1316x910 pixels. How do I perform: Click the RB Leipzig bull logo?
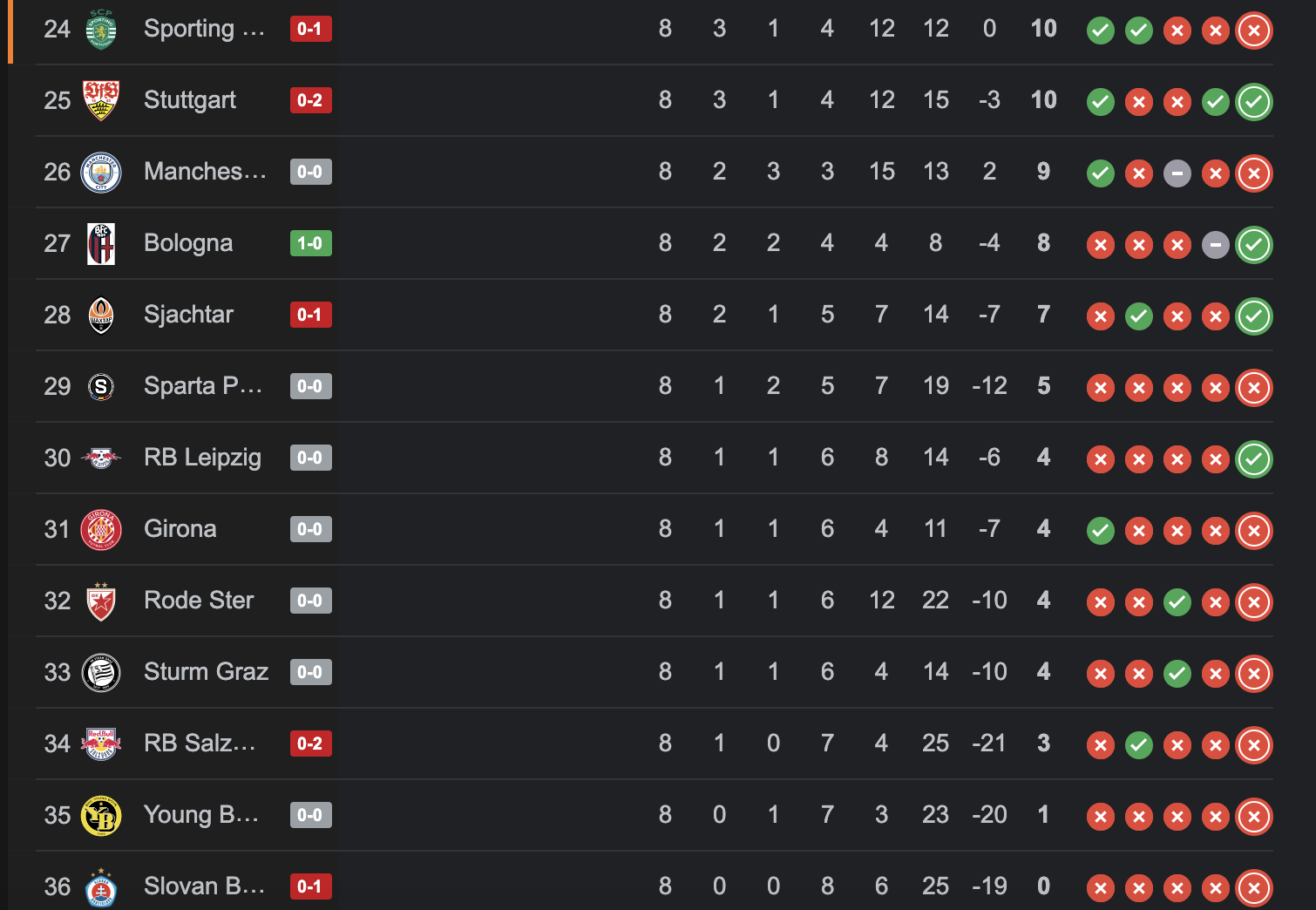pos(101,458)
